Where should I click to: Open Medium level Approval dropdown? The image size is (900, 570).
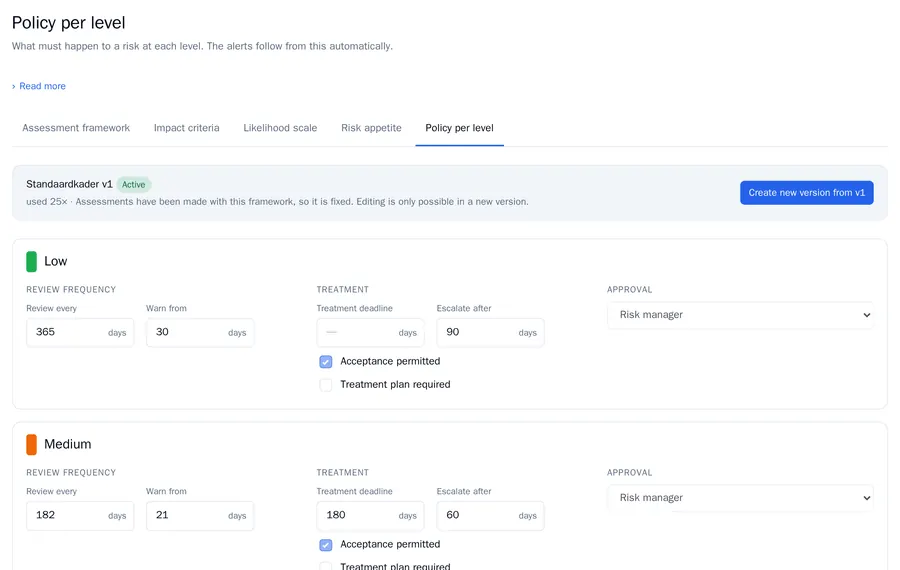coord(740,498)
